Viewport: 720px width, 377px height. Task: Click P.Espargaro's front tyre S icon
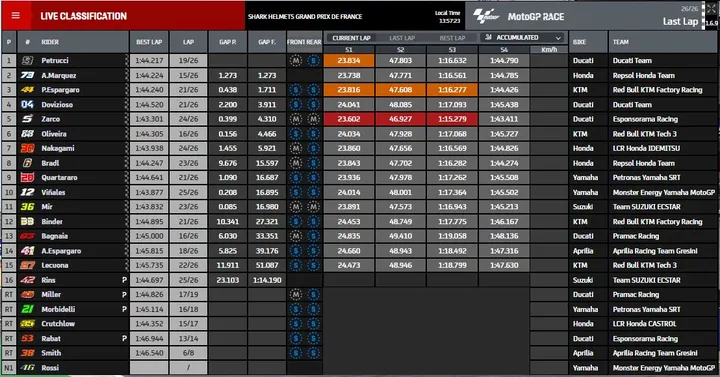[296, 90]
